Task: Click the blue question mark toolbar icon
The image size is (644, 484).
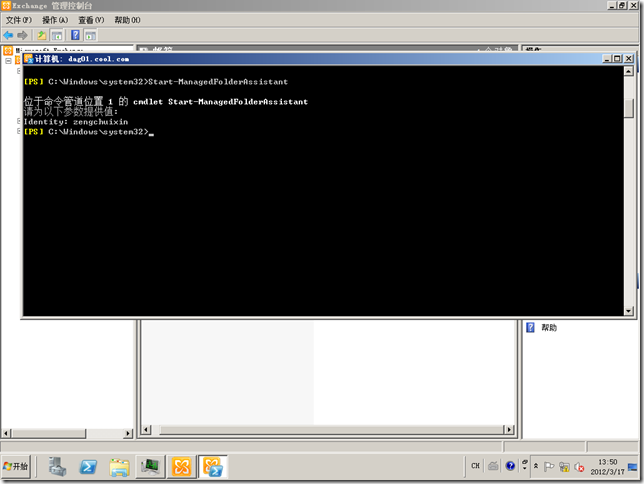Action: [x=75, y=35]
